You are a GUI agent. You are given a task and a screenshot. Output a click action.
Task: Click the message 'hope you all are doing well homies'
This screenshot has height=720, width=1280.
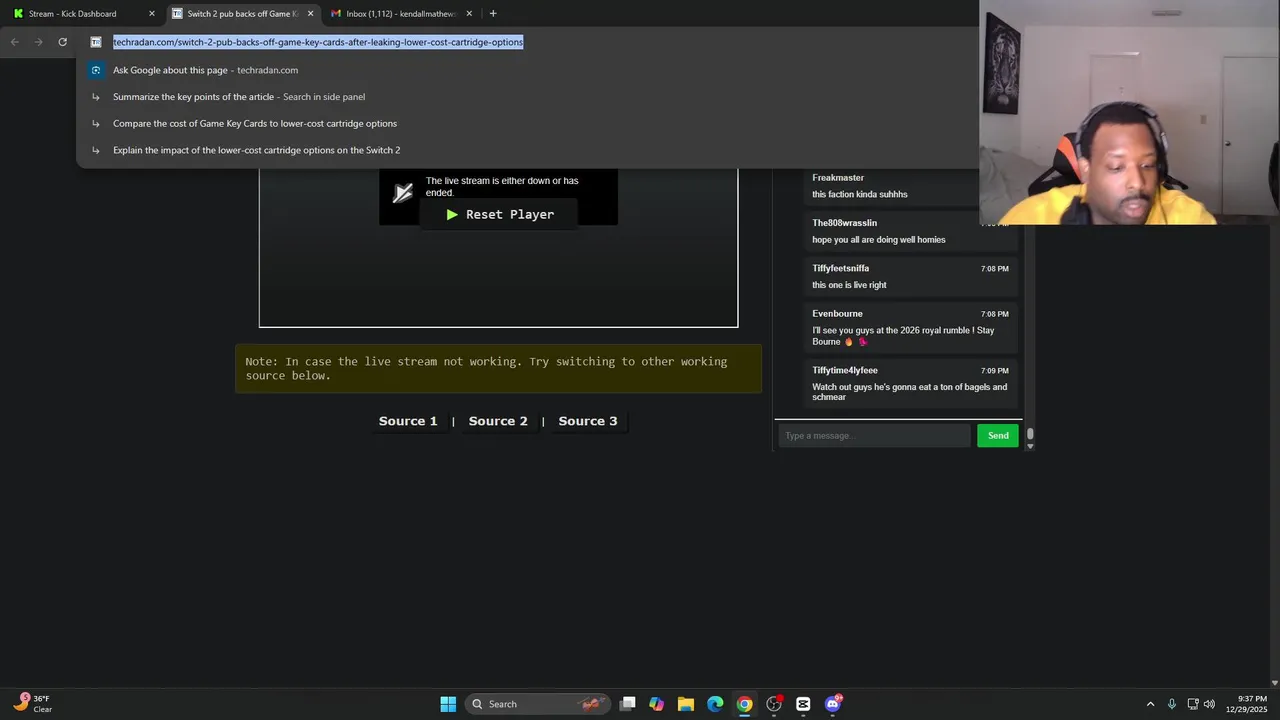pyautogui.click(x=878, y=240)
